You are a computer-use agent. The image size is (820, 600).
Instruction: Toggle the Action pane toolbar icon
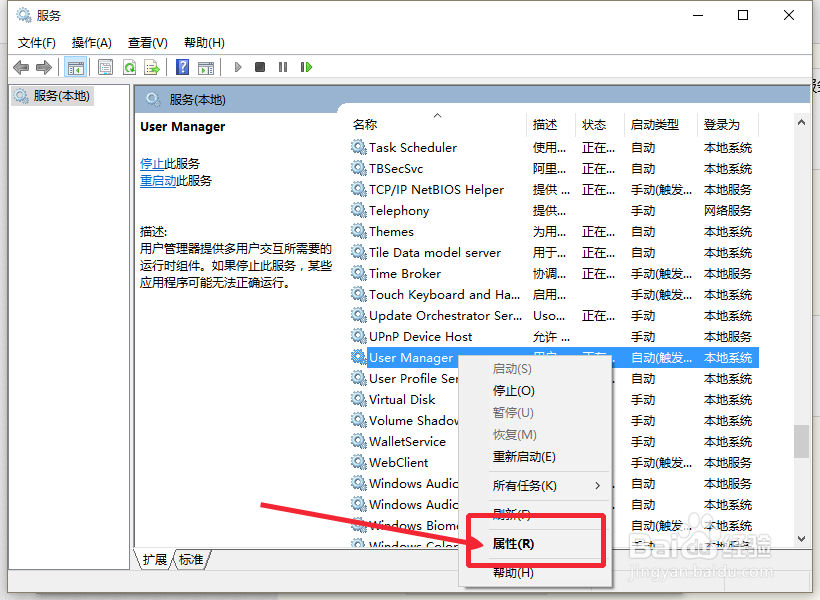click(206, 67)
